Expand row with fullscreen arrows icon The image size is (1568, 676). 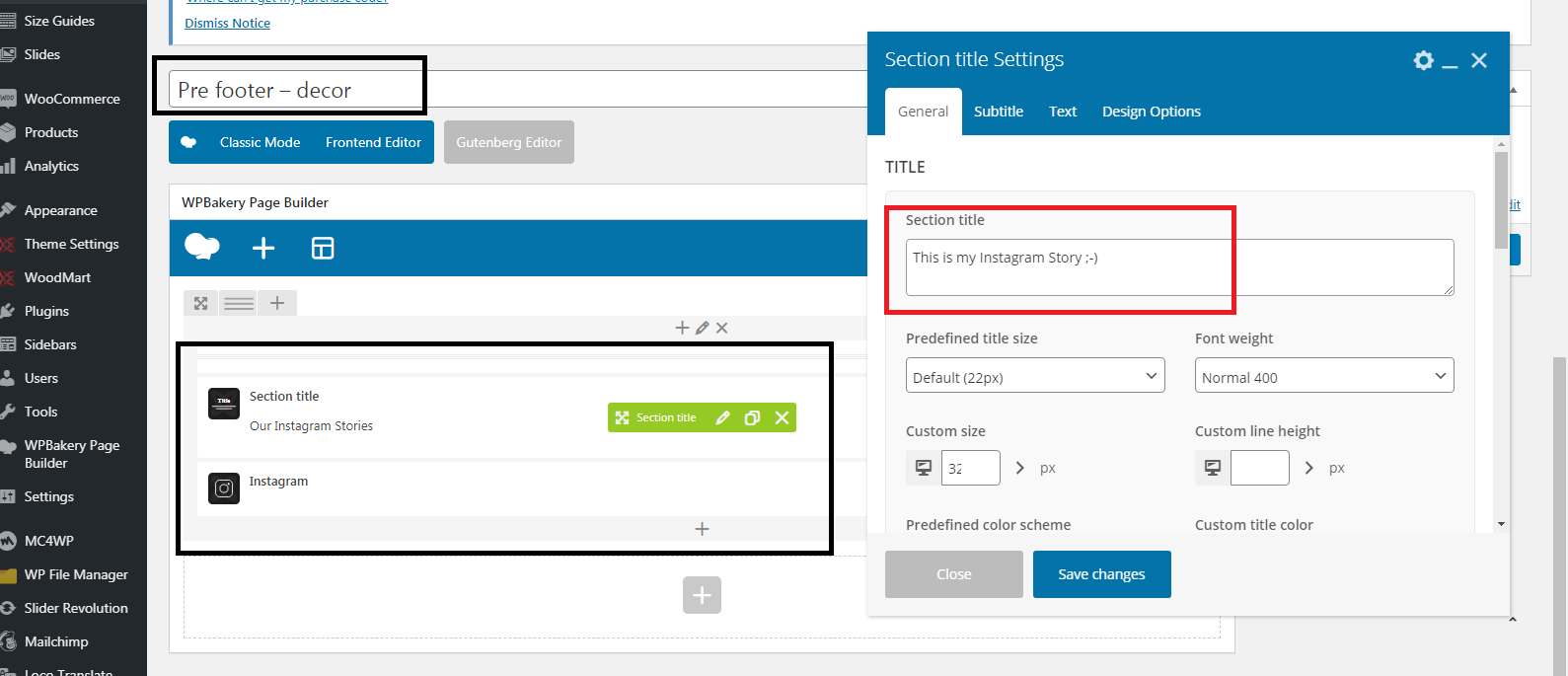pyautogui.click(x=201, y=303)
